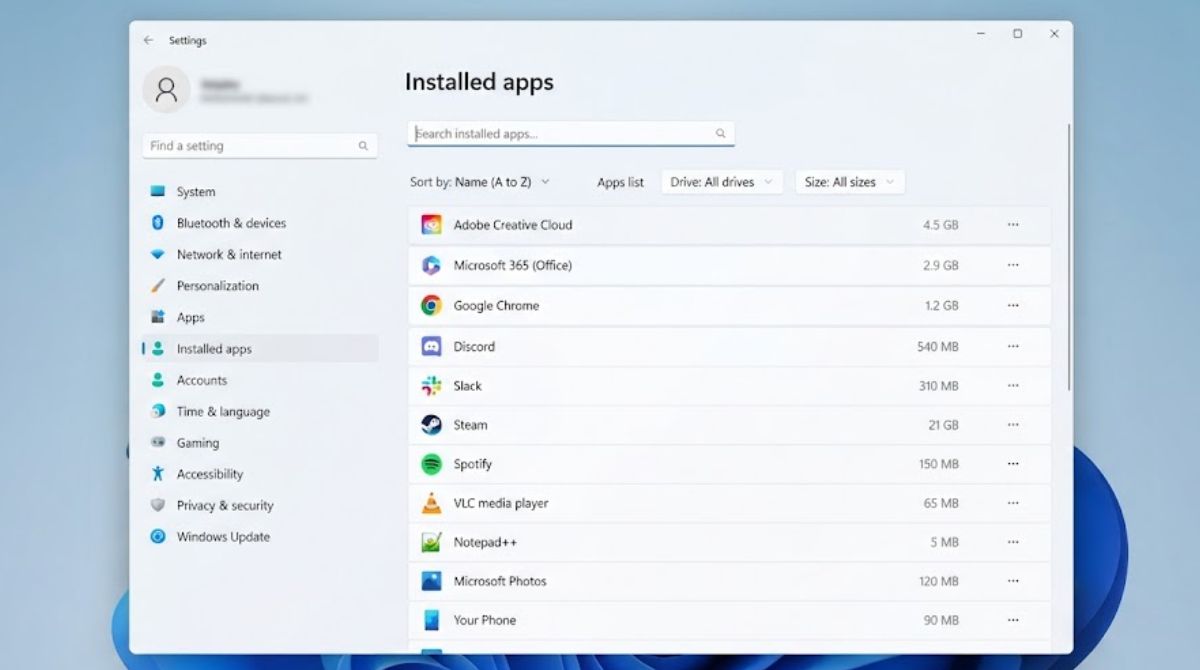This screenshot has width=1200, height=670.
Task: Click the Personalization brush icon
Action: click(x=157, y=286)
